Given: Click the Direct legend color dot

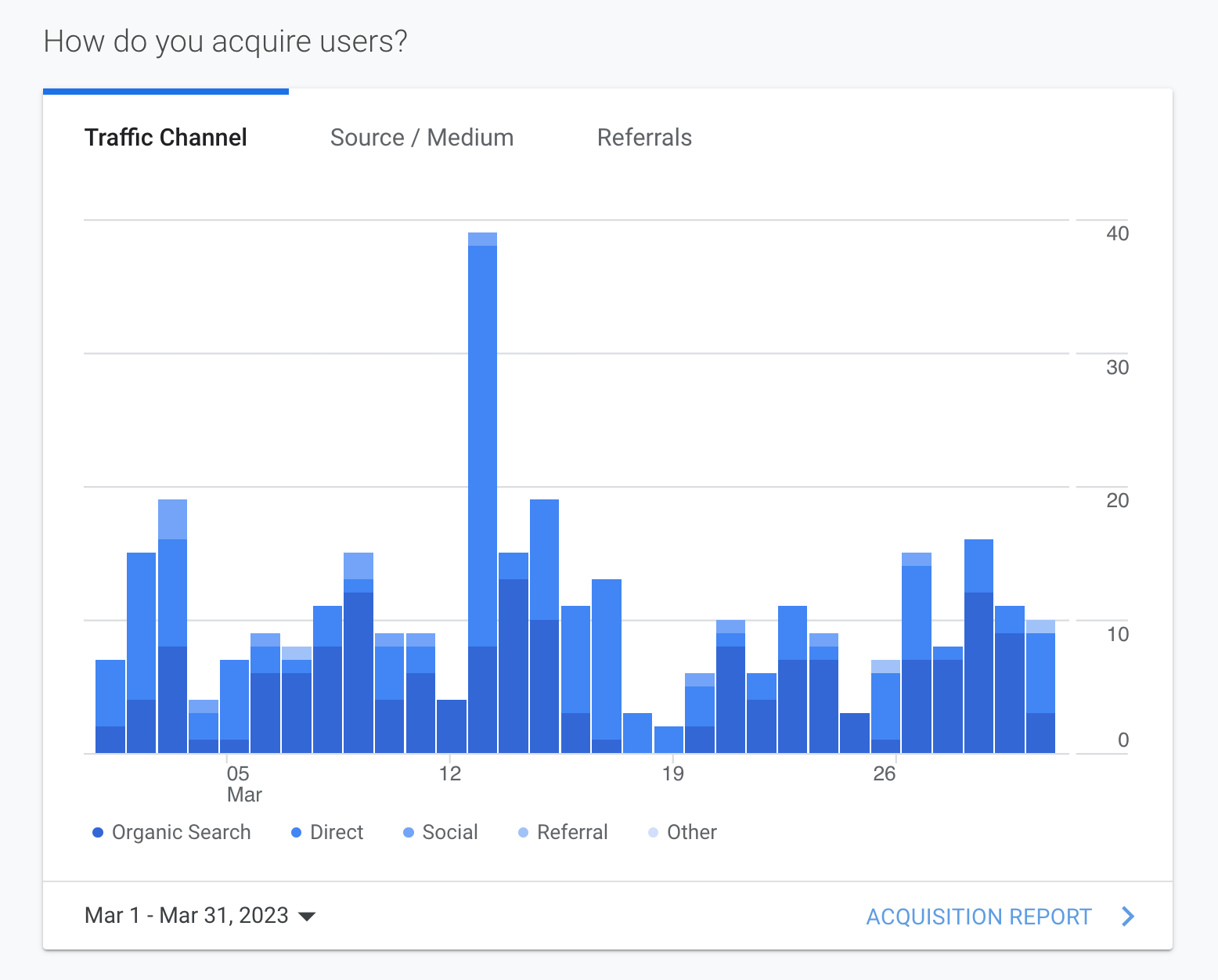Looking at the screenshot, I should 296,833.
